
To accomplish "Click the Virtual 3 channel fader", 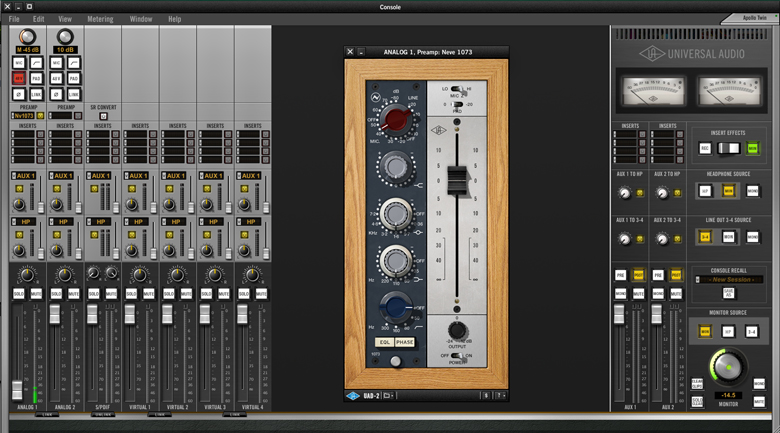I will 204,314.
